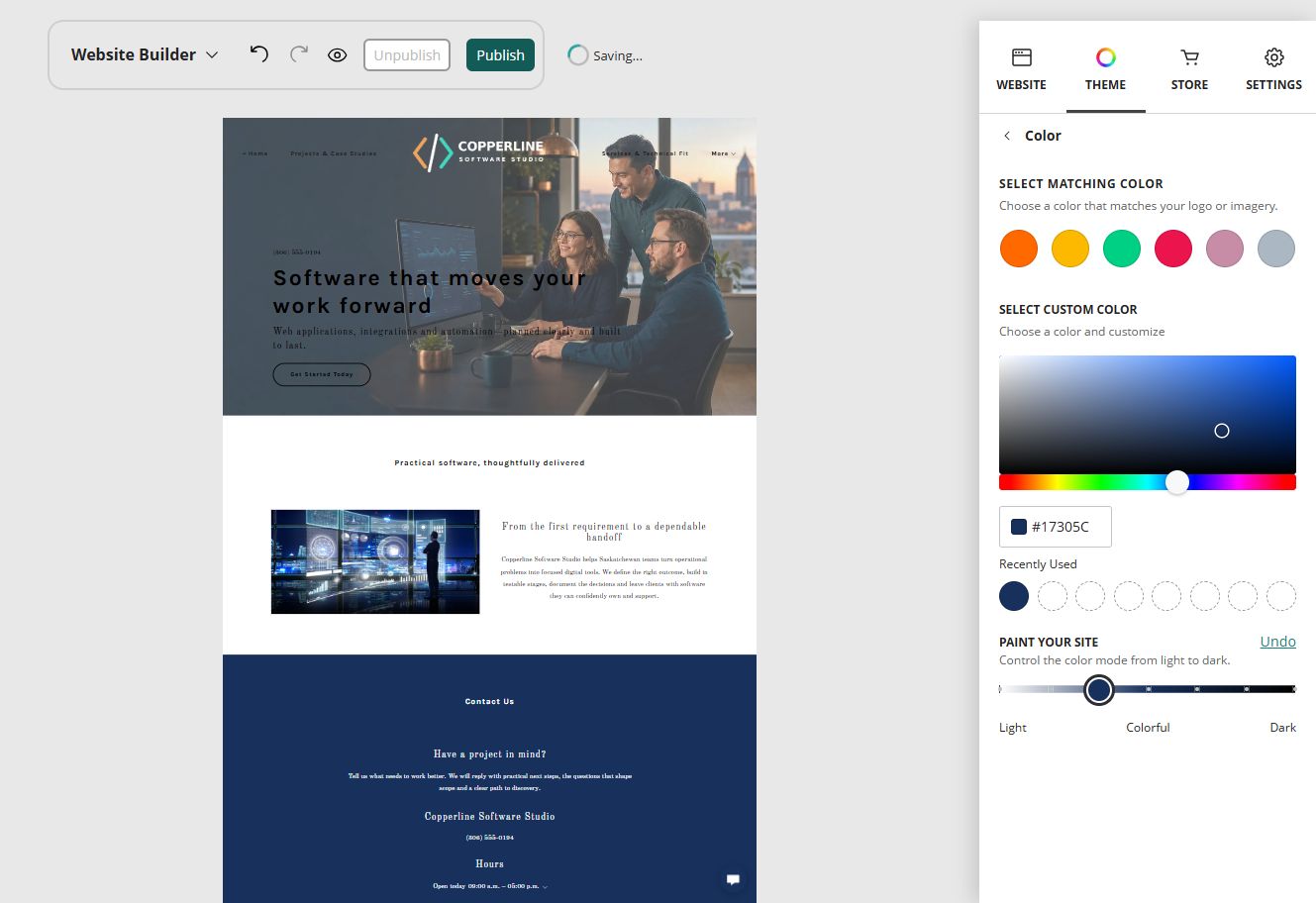Click the Unpublish button

[x=407, y=55]
